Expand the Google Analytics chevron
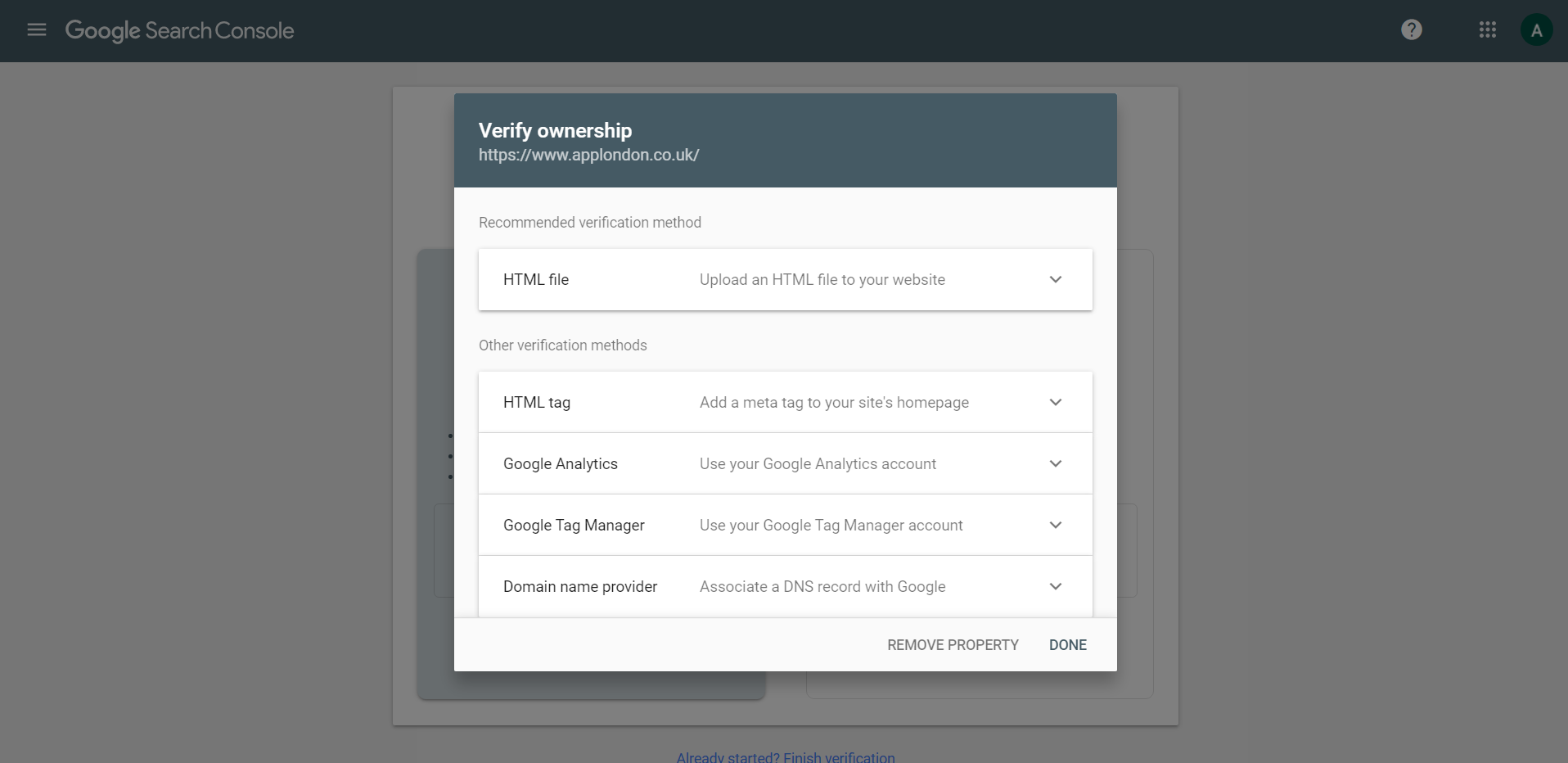Viewport: 1568px width, 763px height. click(1055, 464)
